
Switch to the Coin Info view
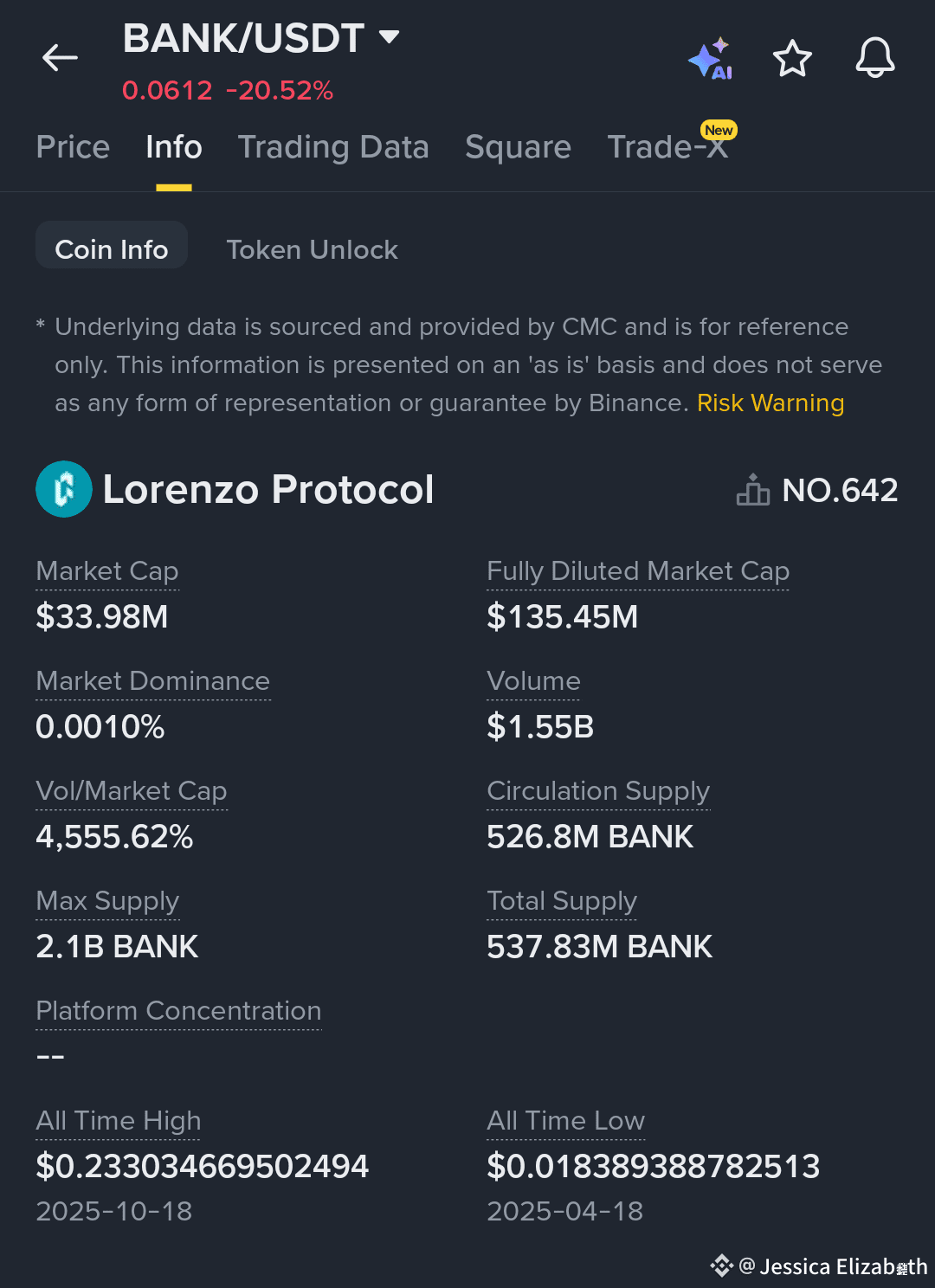(x=111, y=248)
